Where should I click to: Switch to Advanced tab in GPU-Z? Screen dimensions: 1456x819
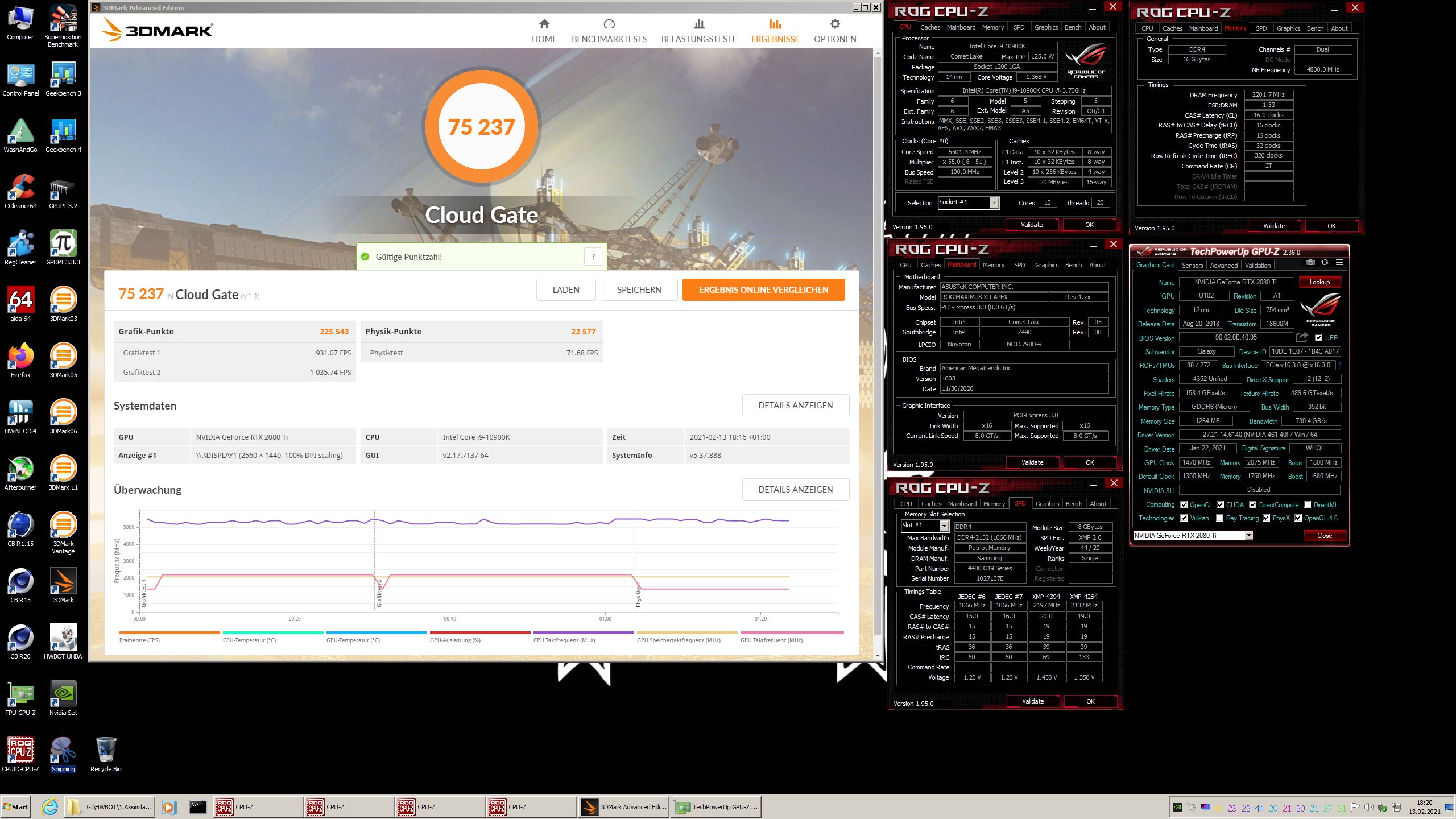tap(1224, 266)
